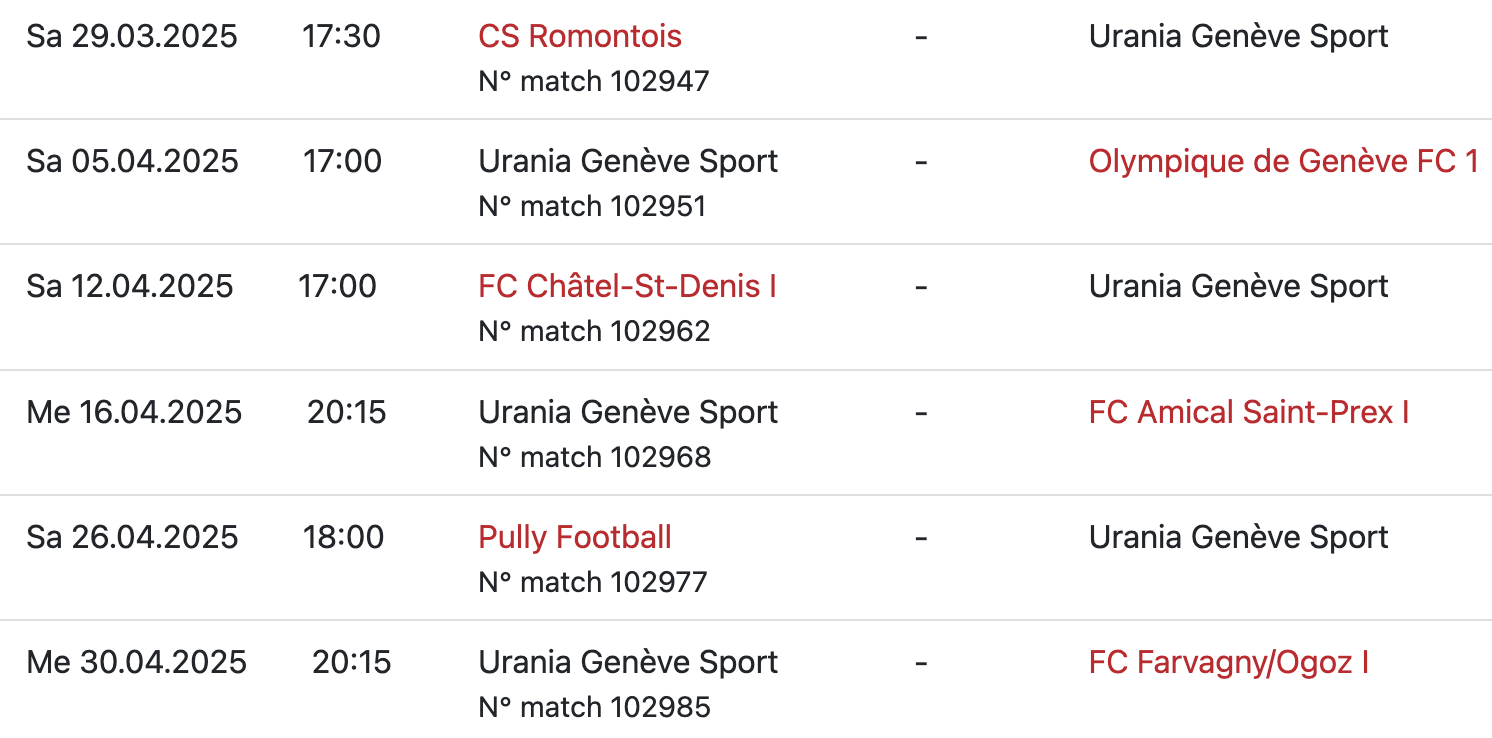The width and height of the screenshot is (1492, 738).
Task: Click the Me 30.04.2025 date cell
Action: coord(136,662)
